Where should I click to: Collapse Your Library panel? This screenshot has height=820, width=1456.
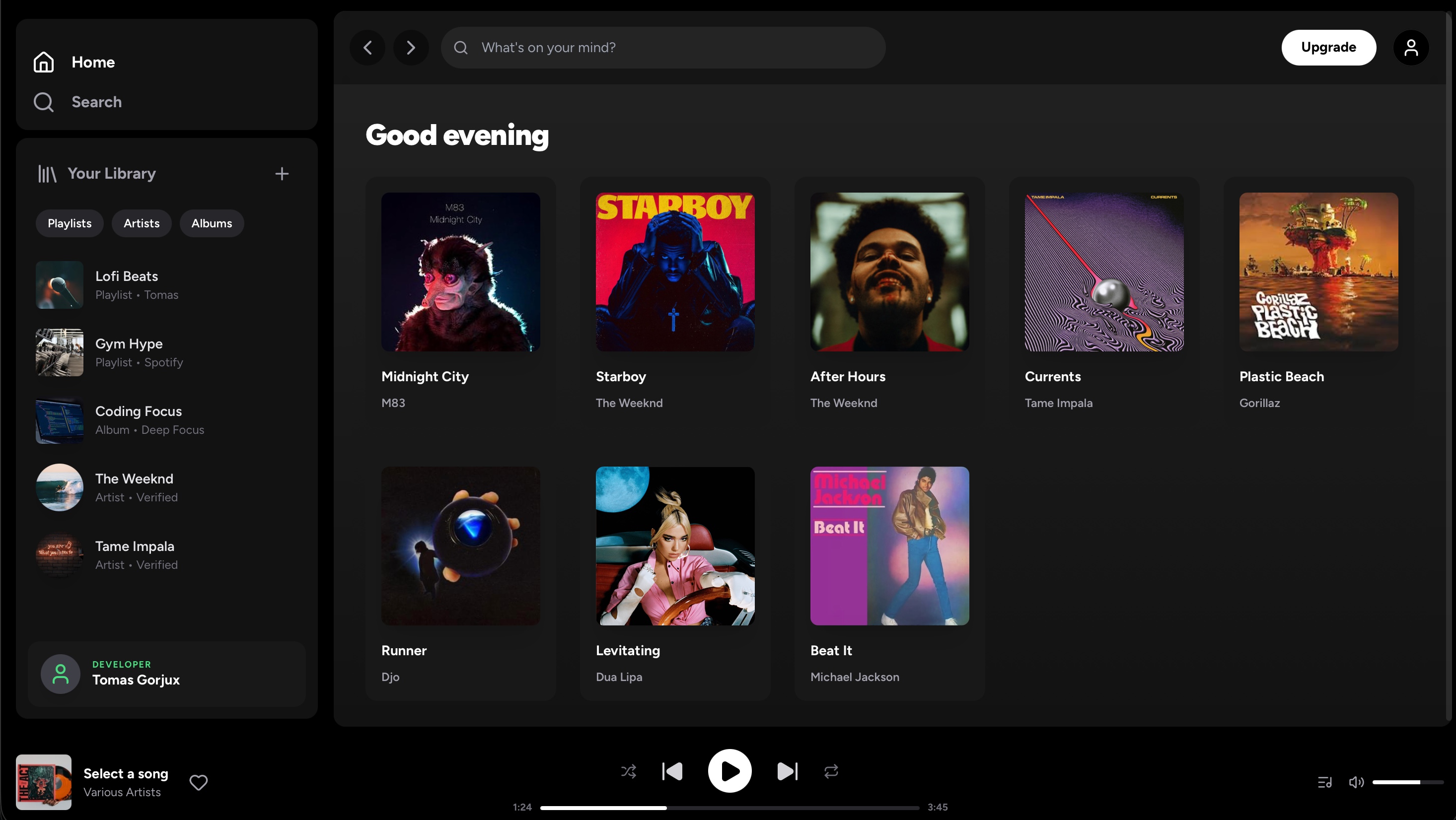point(47,174)
